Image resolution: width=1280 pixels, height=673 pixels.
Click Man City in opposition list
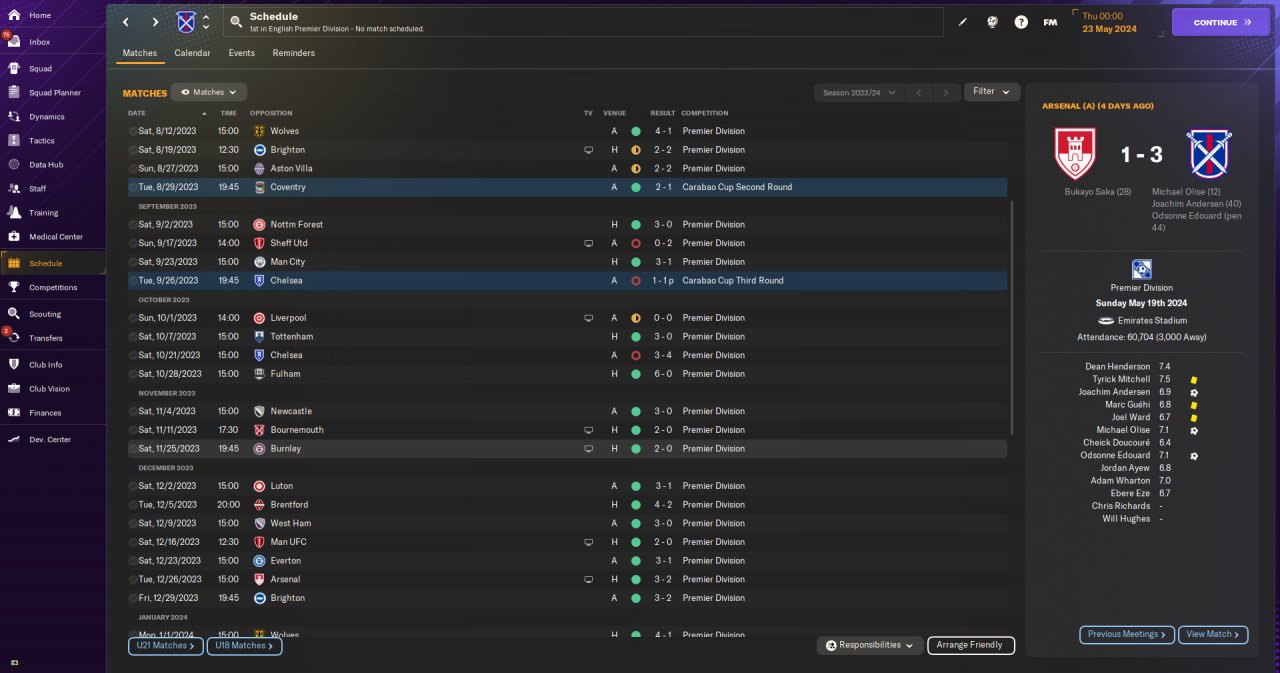287,262
